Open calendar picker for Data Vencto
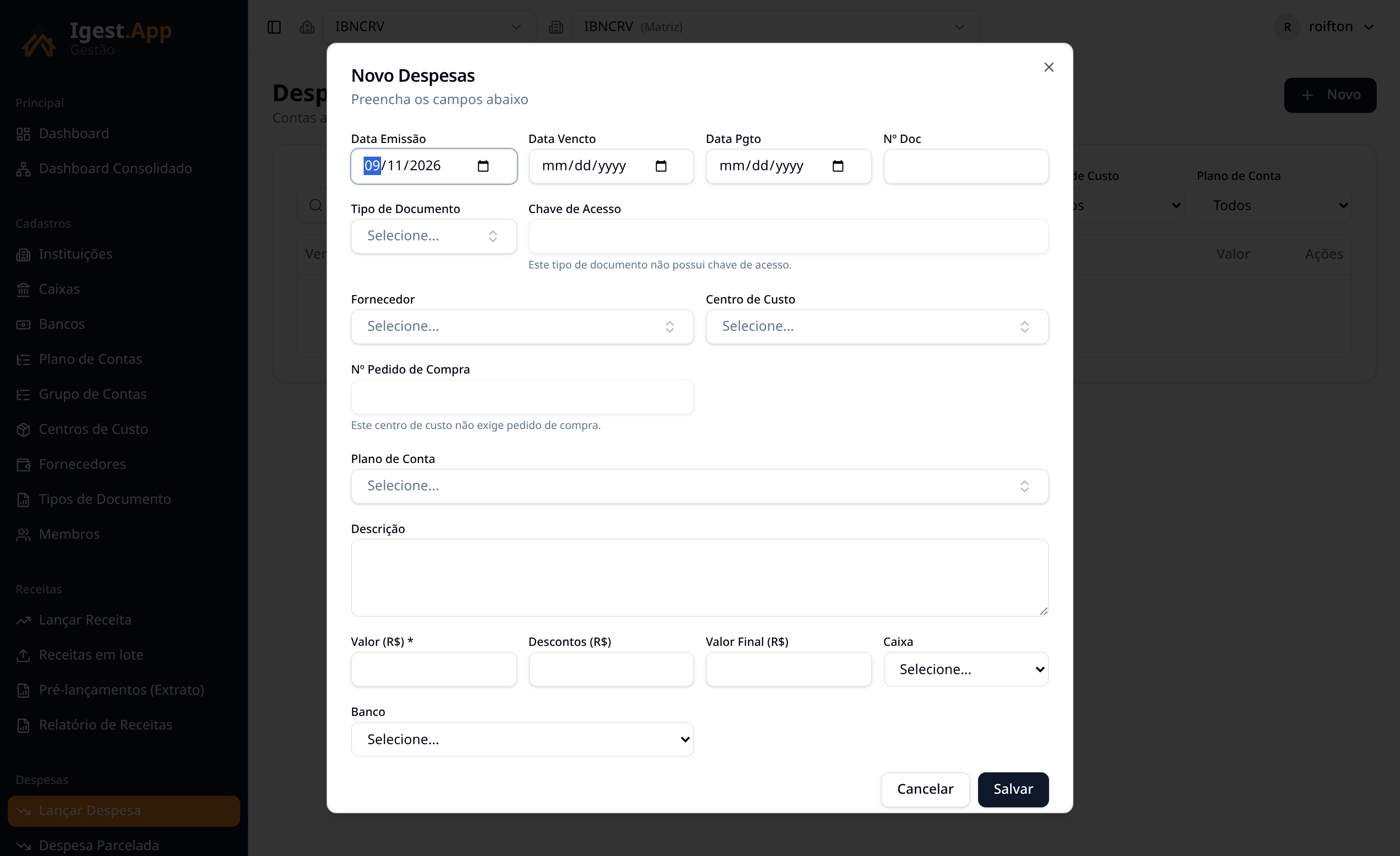1400x856 pixels. coord(661,166)
